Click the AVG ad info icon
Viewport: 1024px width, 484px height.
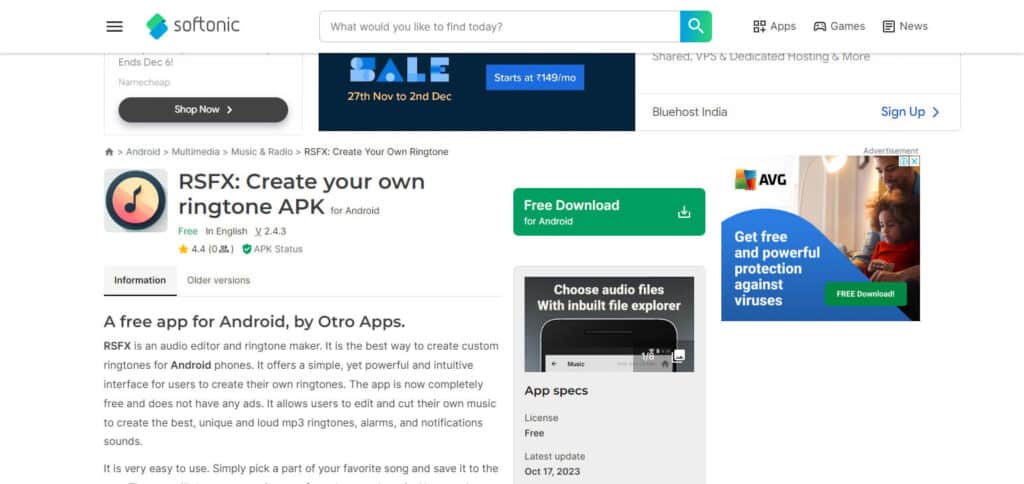(x=904, y=161)
